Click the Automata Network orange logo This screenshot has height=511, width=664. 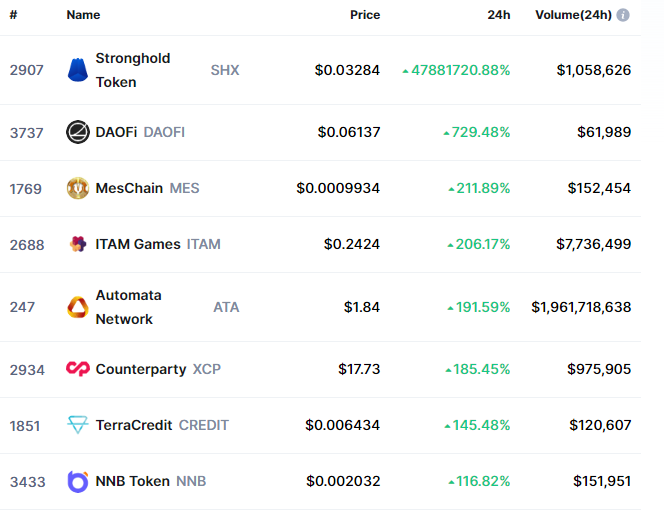[78, 307]
